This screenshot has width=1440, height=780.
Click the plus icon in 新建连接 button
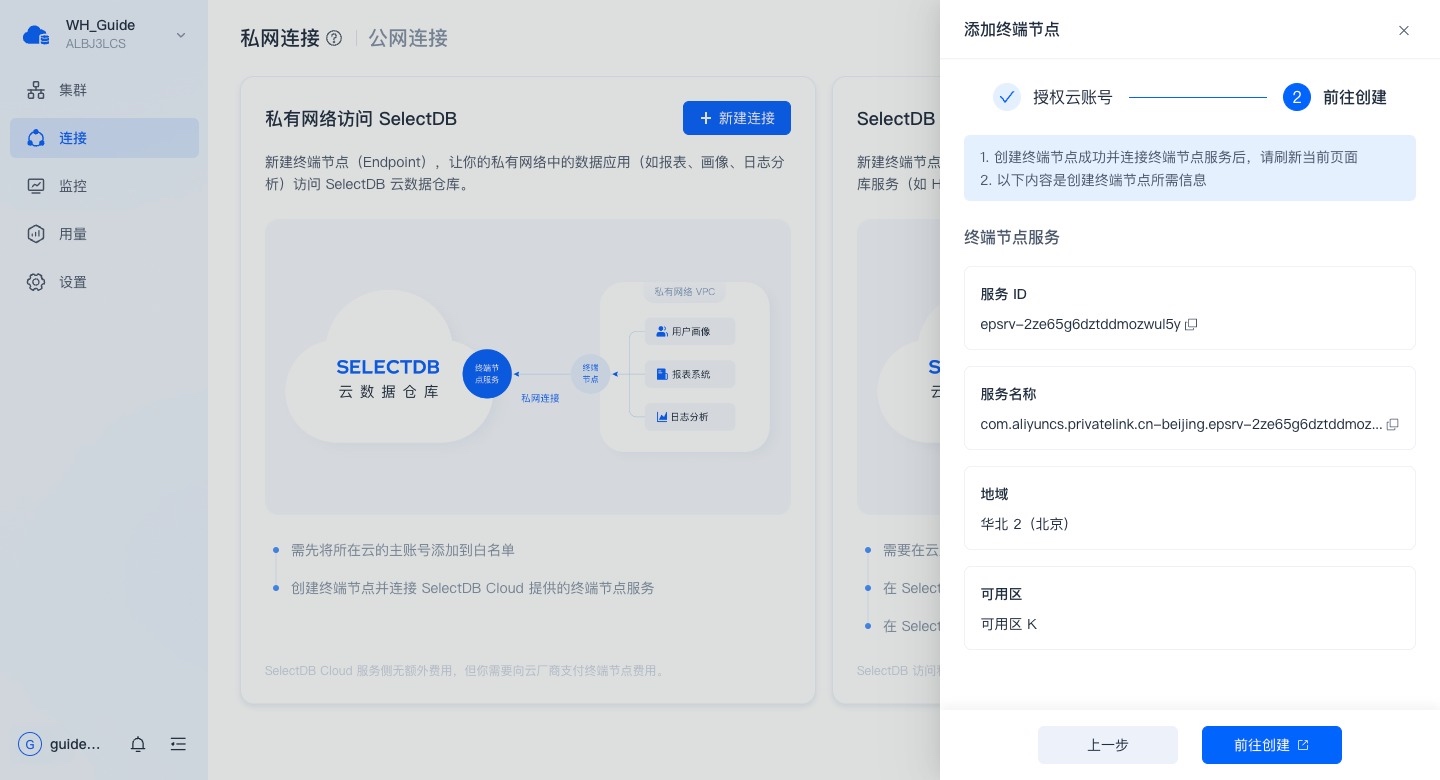click(706, 118)
